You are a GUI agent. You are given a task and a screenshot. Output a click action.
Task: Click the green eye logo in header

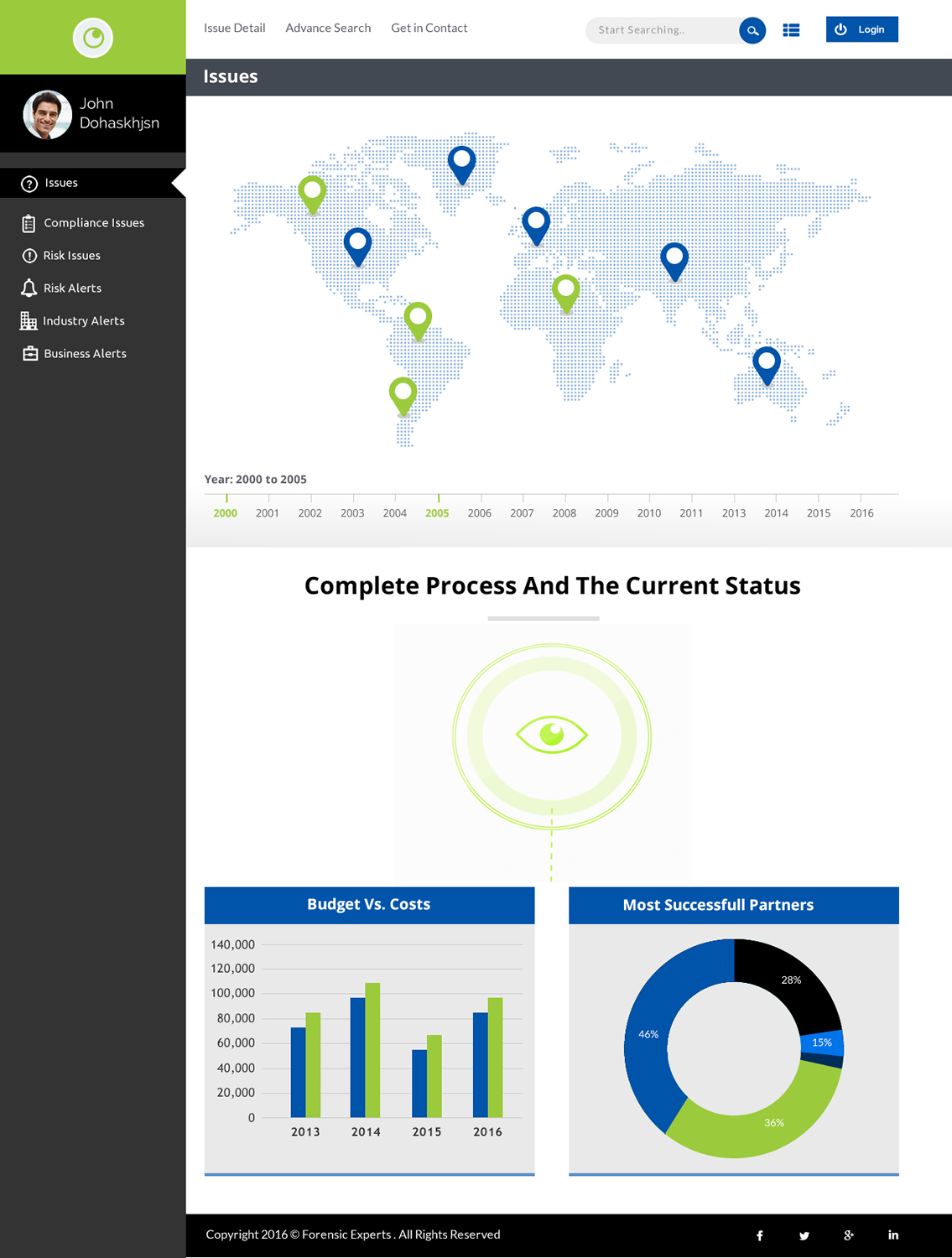pyautogui.click(x=93, y=38)
